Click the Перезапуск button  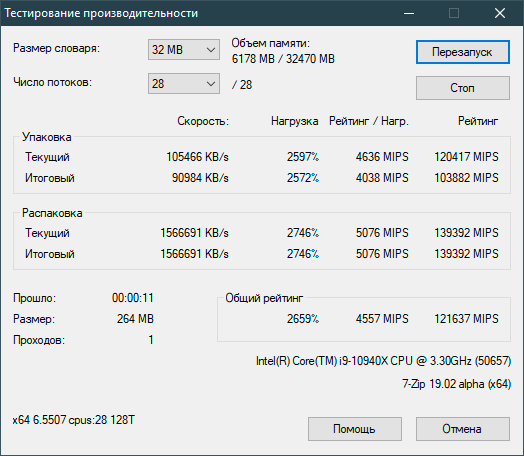click(463, 52)
